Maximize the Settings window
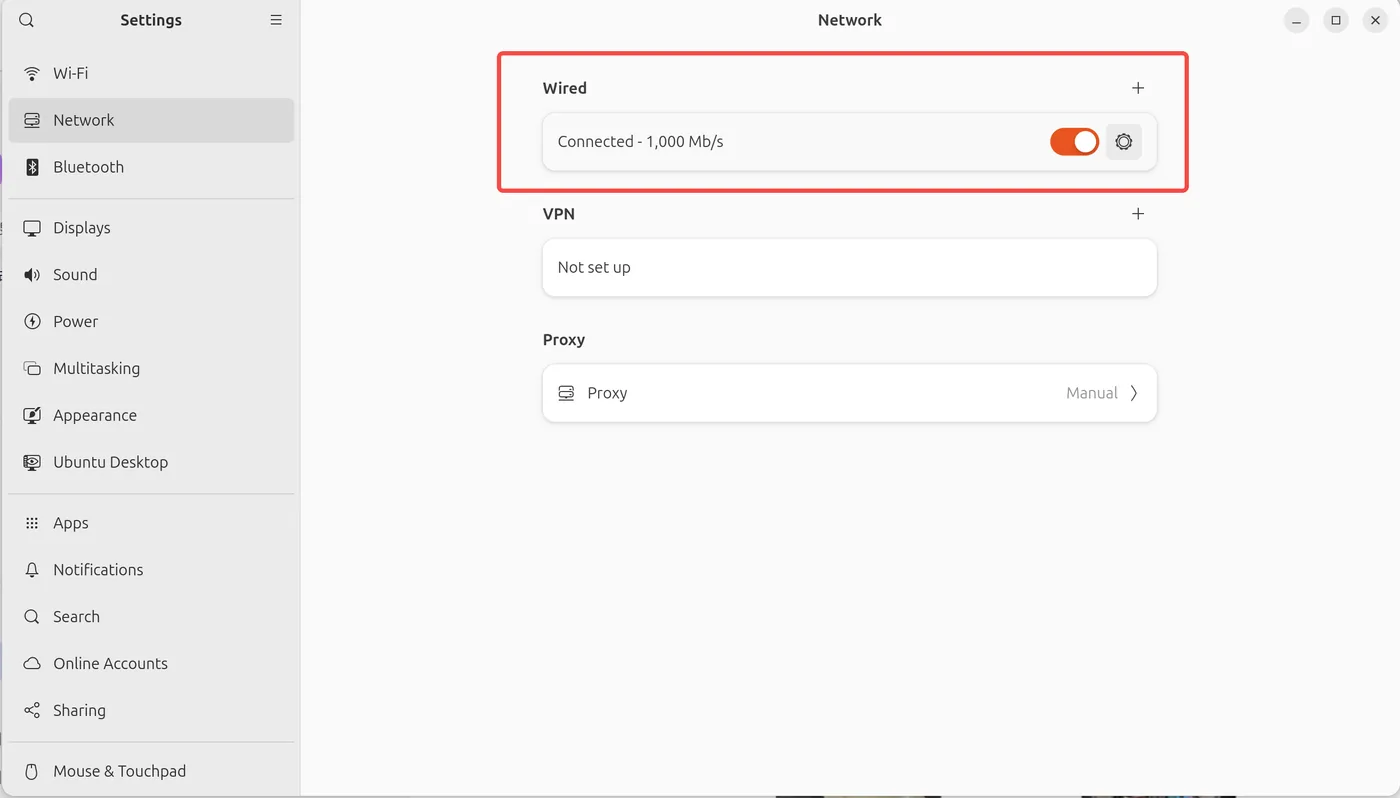 1336,20
